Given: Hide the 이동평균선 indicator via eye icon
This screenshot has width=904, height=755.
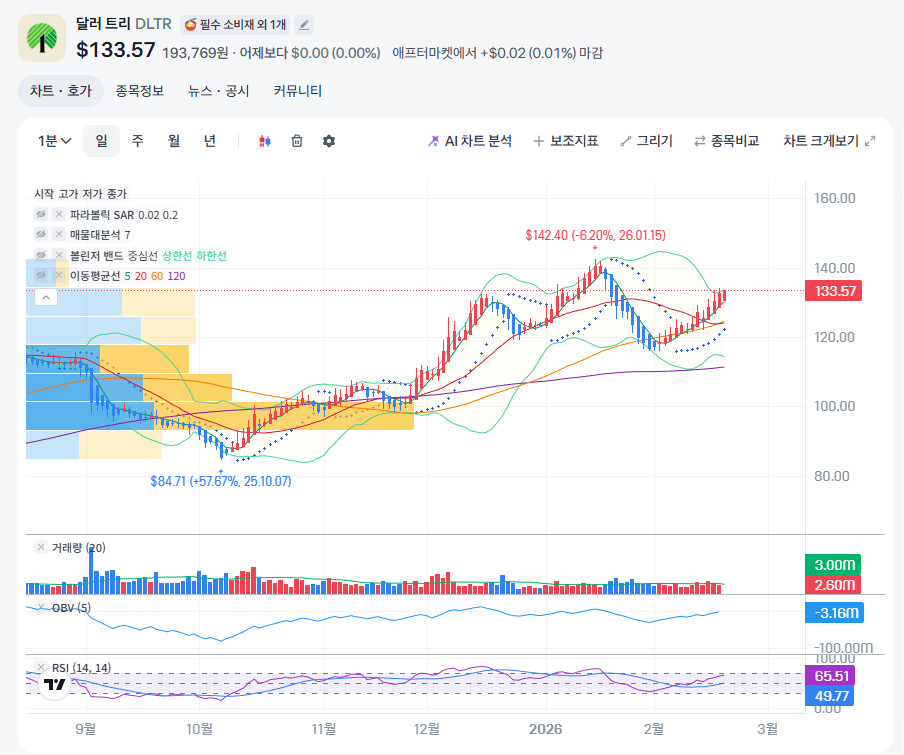Looking at the screenshot, I should pyautogui.click(x=41, y=275).
